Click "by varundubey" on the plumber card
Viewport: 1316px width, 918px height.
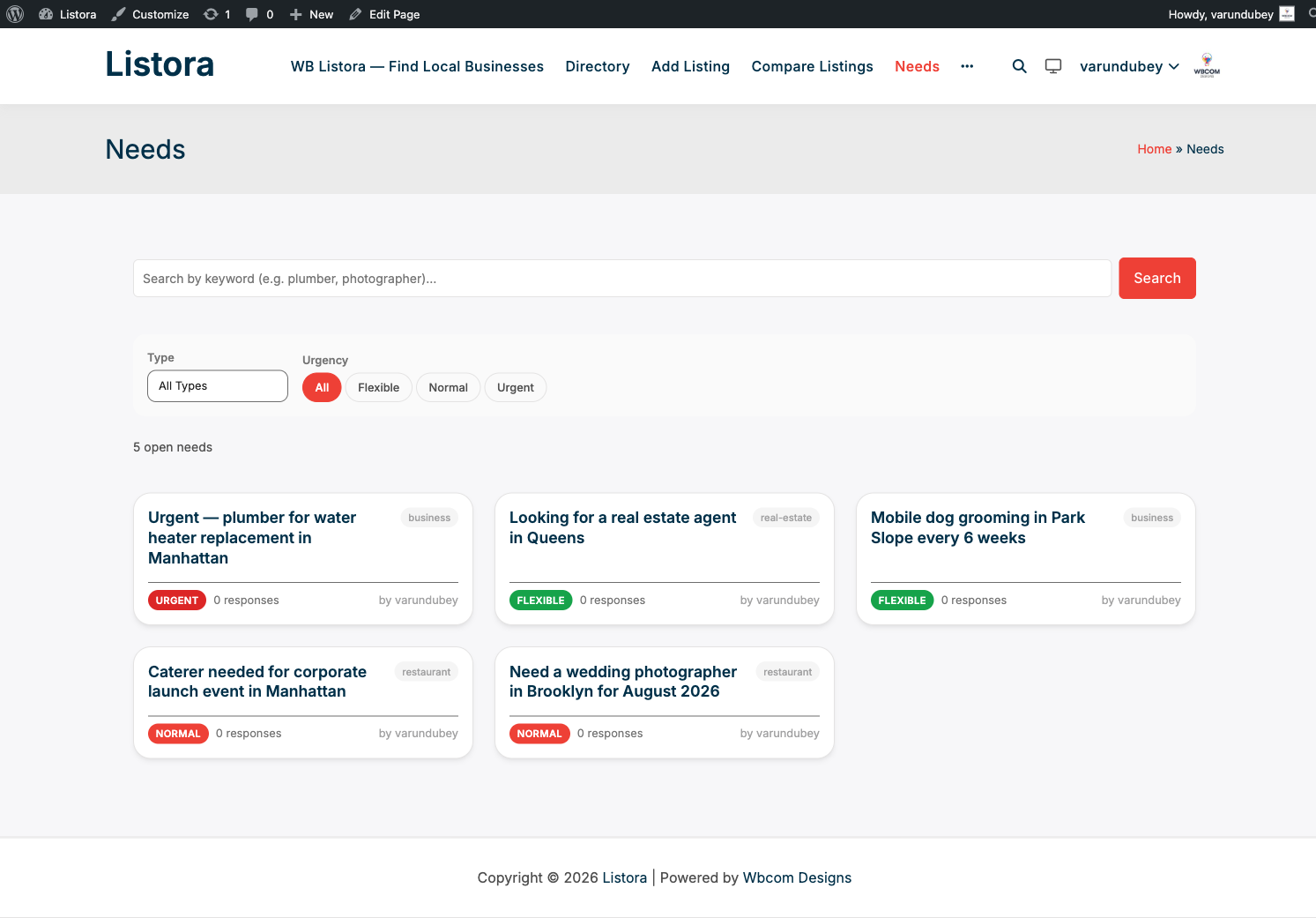(x=419, y=601)
